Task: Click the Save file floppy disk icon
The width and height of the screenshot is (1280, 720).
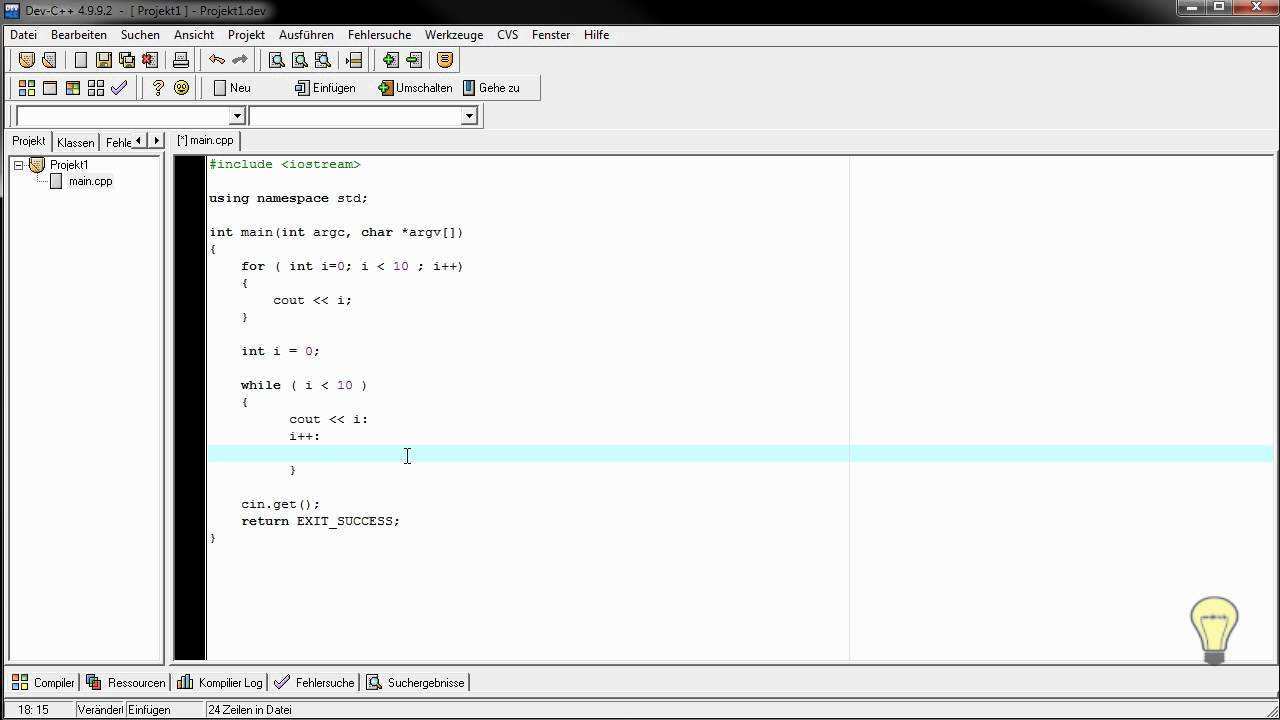Action: (x=103, y=60)
